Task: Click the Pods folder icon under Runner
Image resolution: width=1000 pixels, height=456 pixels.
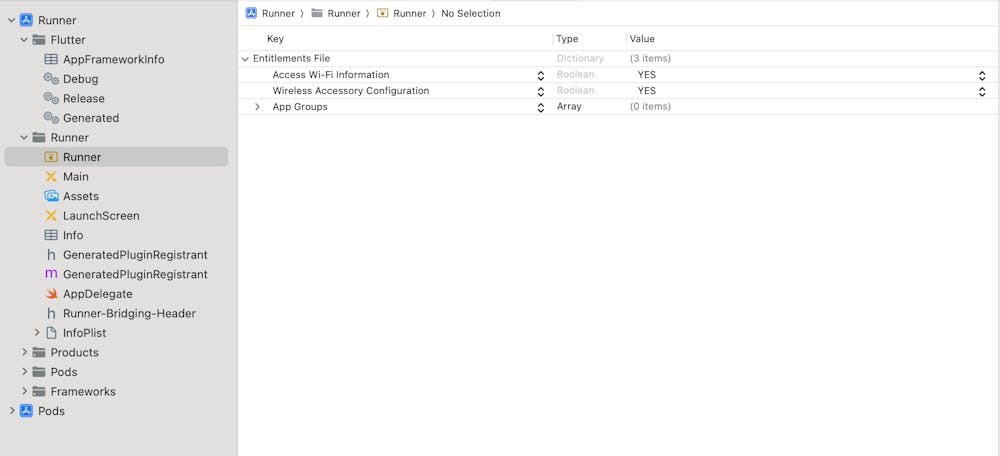Action: tap(39, 372)
